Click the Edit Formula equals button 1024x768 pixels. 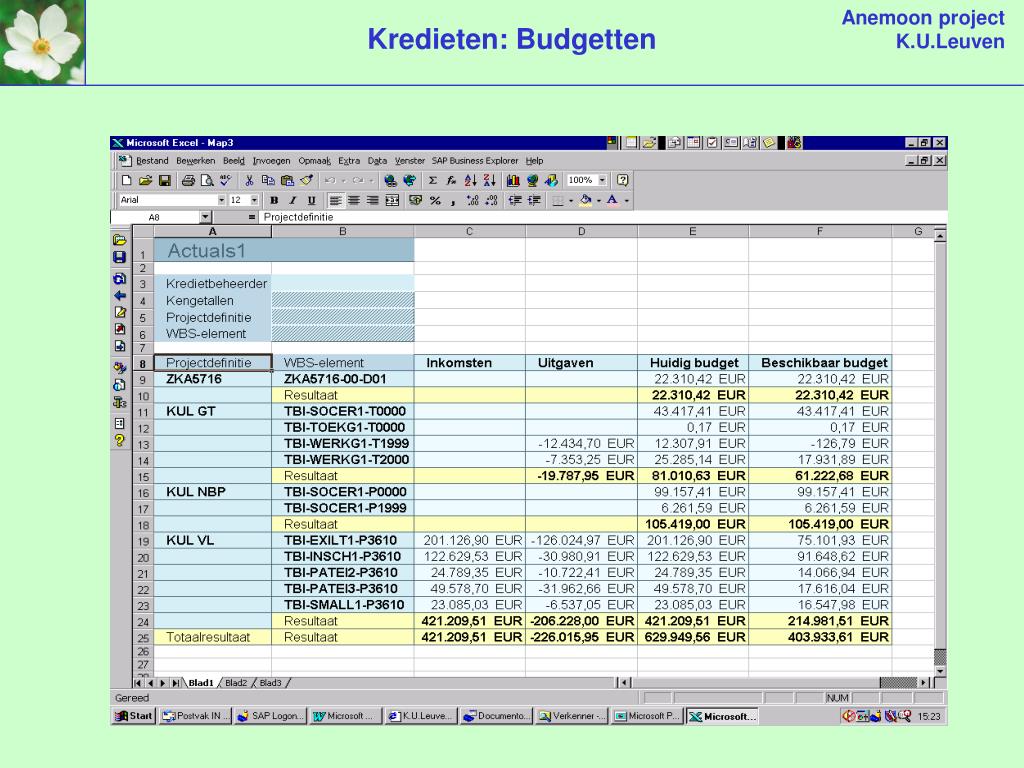click(x=251, y=217)
